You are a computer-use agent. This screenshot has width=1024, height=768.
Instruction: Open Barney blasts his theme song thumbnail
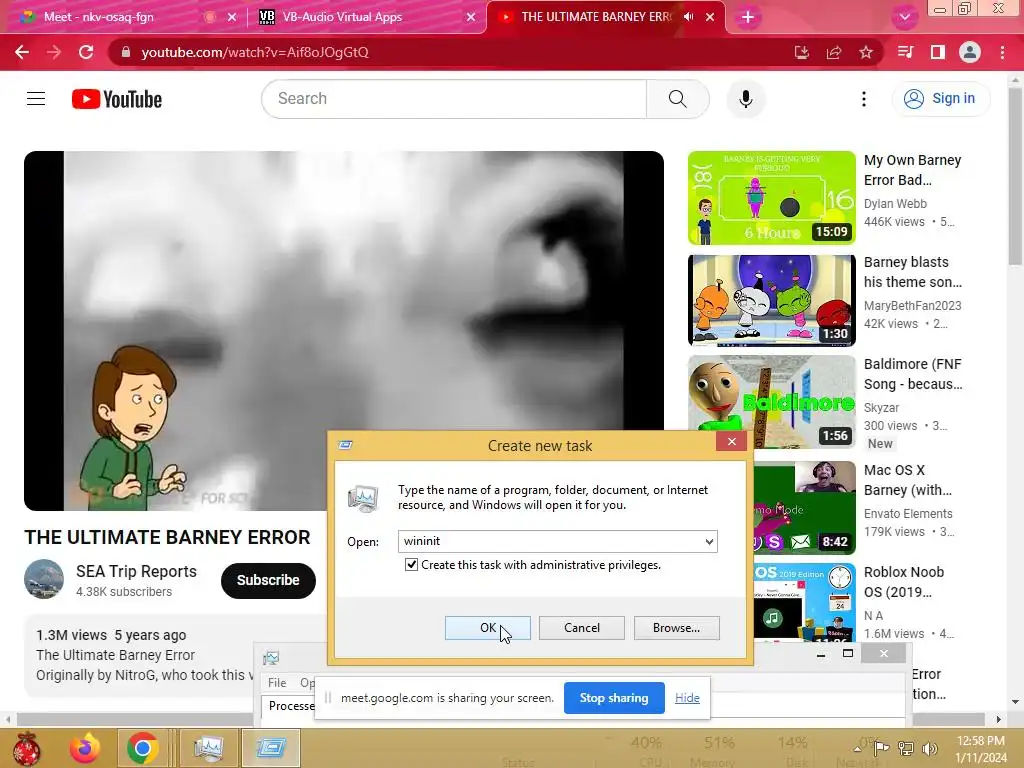771,300
